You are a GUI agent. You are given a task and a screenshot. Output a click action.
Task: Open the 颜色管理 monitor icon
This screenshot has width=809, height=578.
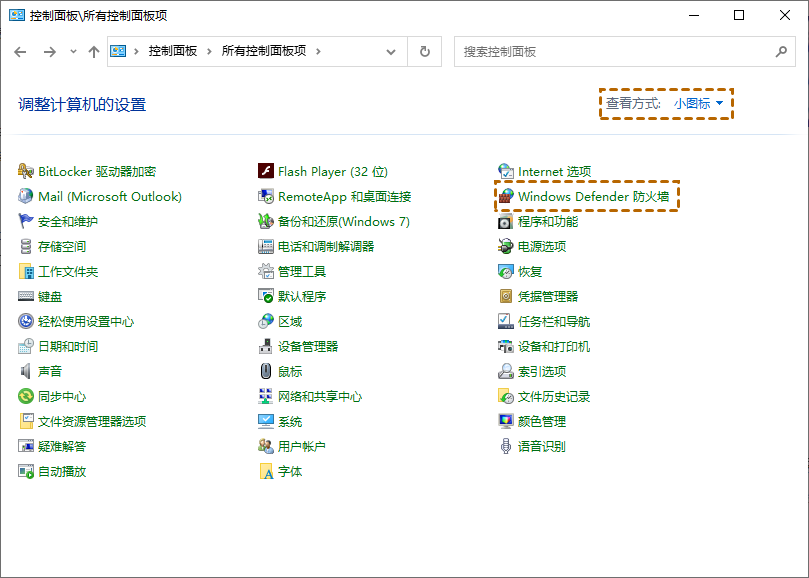pos(506,421)
